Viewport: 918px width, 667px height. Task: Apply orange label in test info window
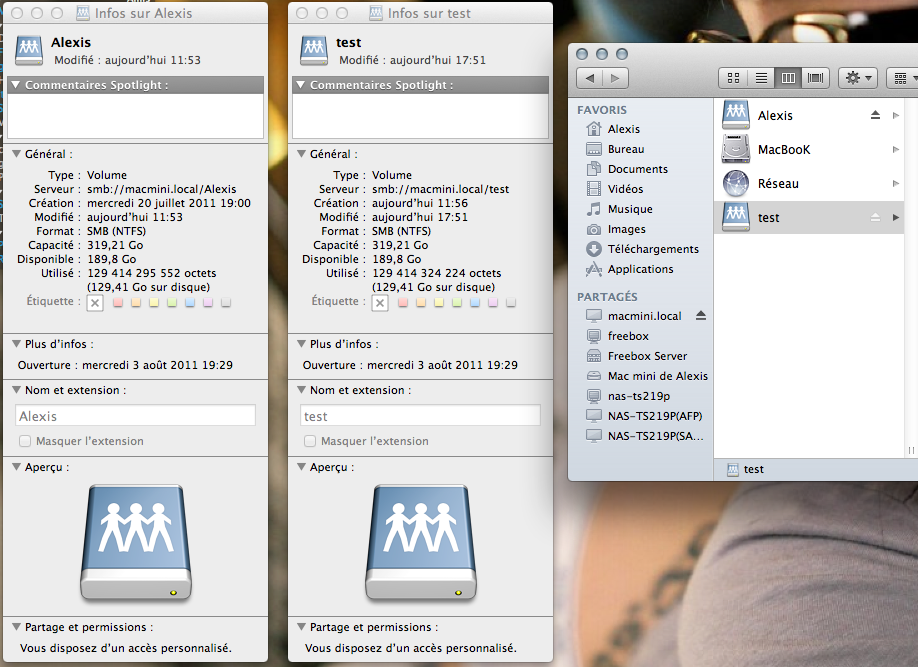point(421,302)
